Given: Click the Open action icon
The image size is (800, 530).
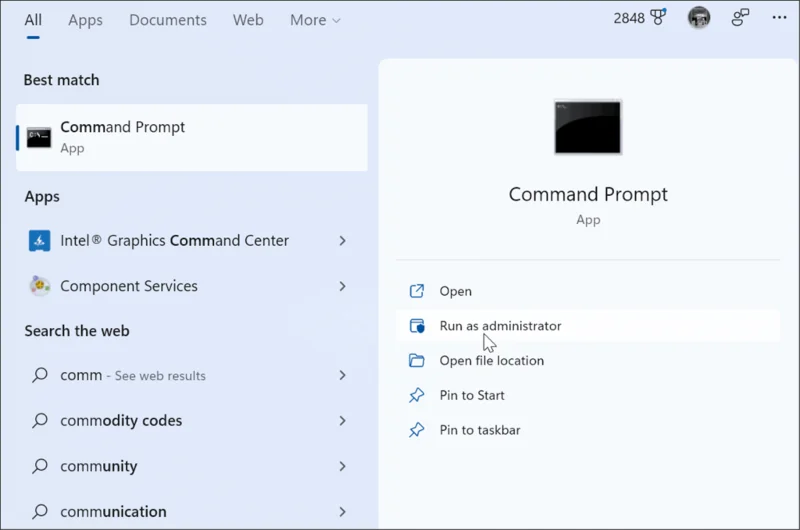Looking at the screenshot, I should pyautogui.click(x=416, y=291).
